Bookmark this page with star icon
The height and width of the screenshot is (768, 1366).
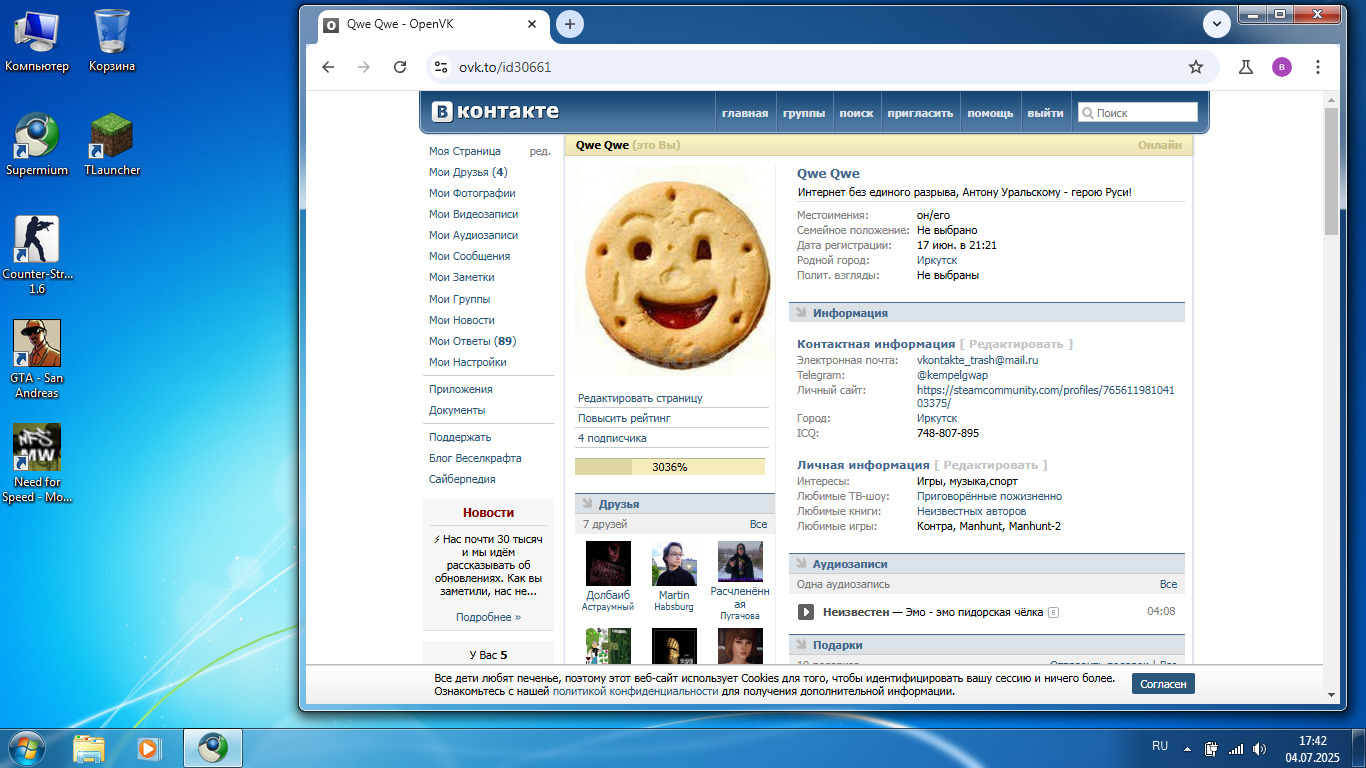[x=1195, y=67]
